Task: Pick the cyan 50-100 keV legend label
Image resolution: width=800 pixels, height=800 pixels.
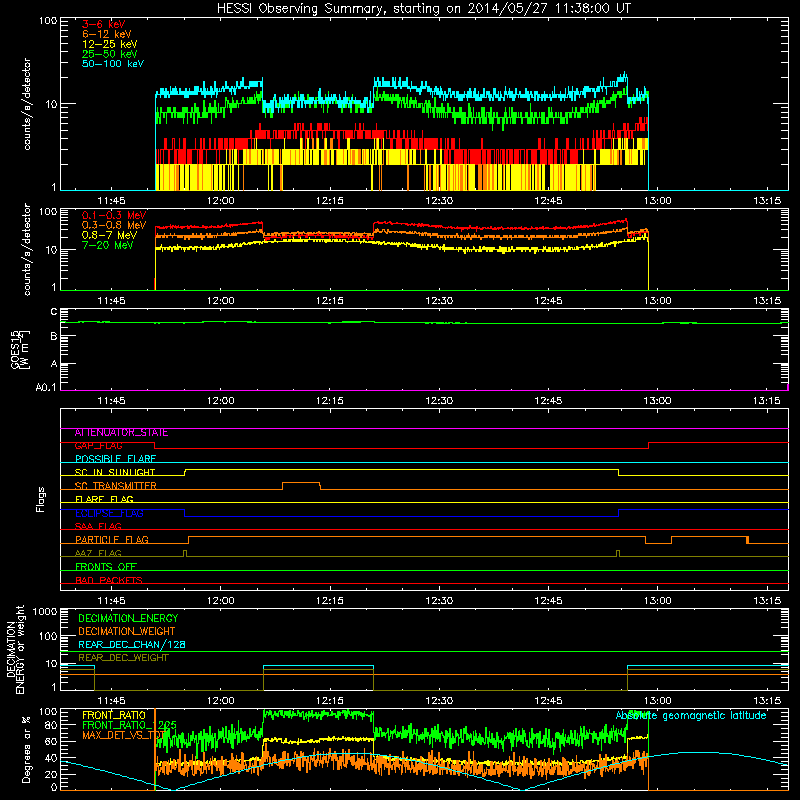Action: pyautogui.click(x=113, y=64)
